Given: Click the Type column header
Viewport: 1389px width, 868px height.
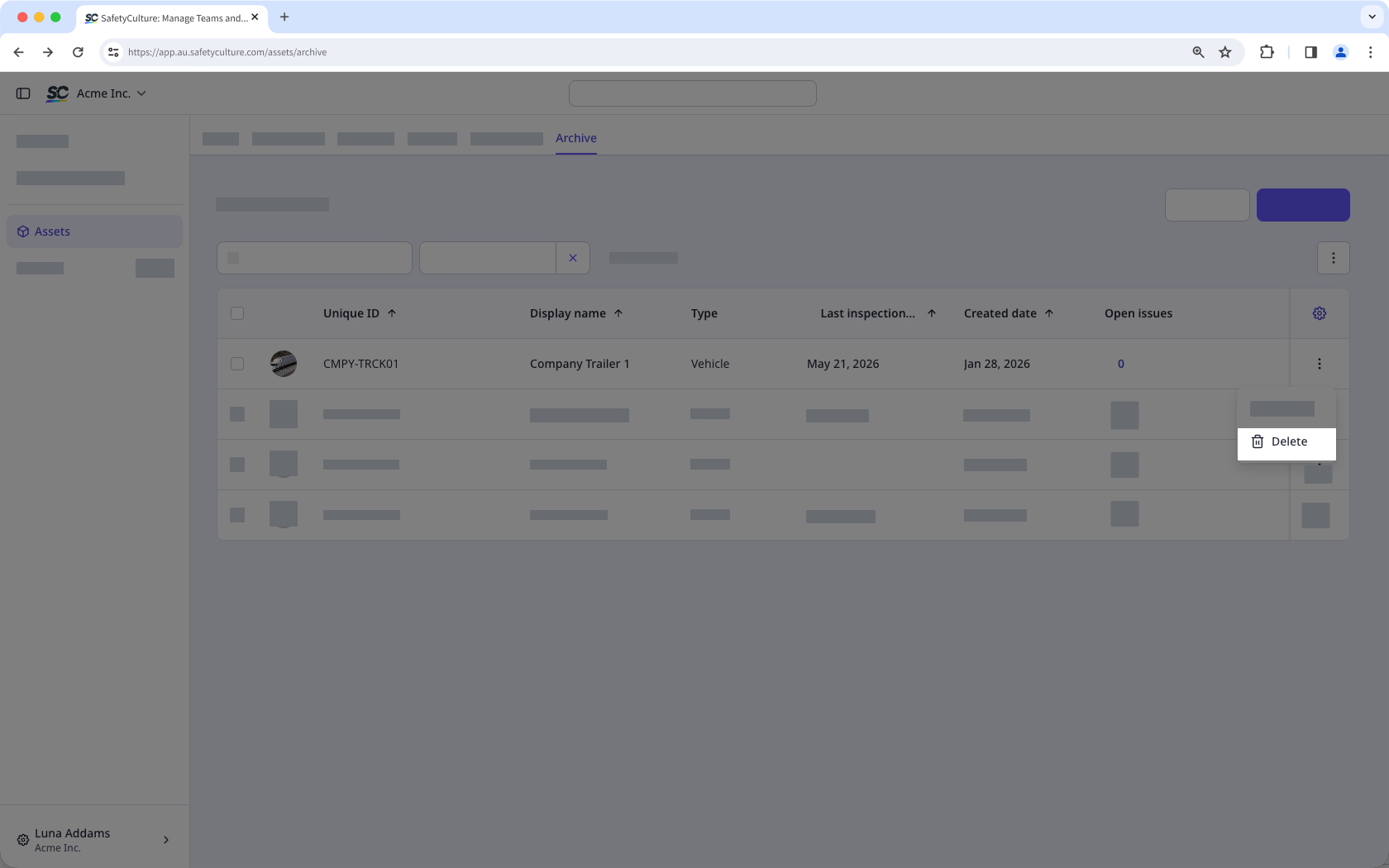Looking at the screenshot, I should [x=704, y=313].
